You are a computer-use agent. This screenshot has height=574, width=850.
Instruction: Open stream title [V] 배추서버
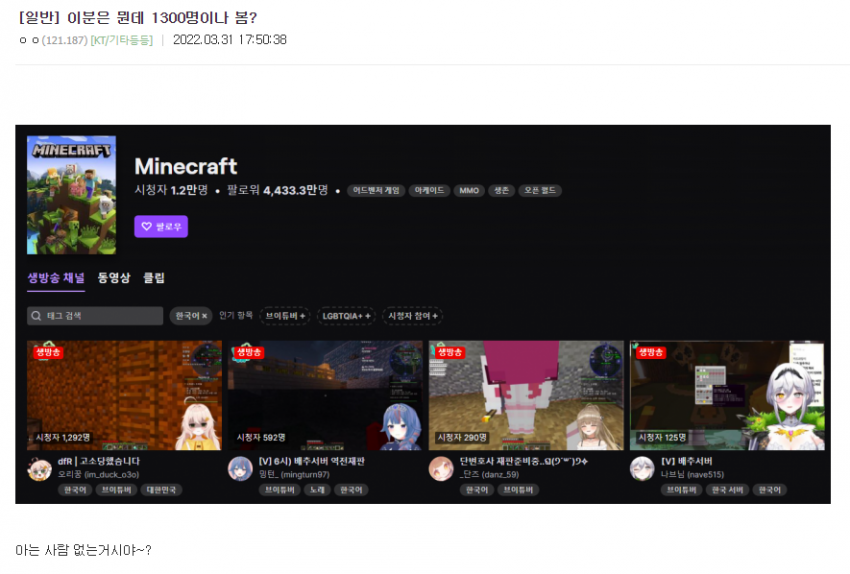686,461
